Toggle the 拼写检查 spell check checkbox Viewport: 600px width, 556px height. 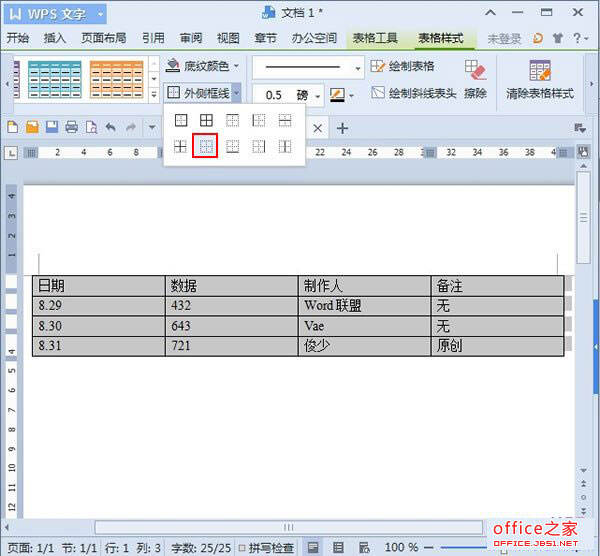tap(242, 548)
